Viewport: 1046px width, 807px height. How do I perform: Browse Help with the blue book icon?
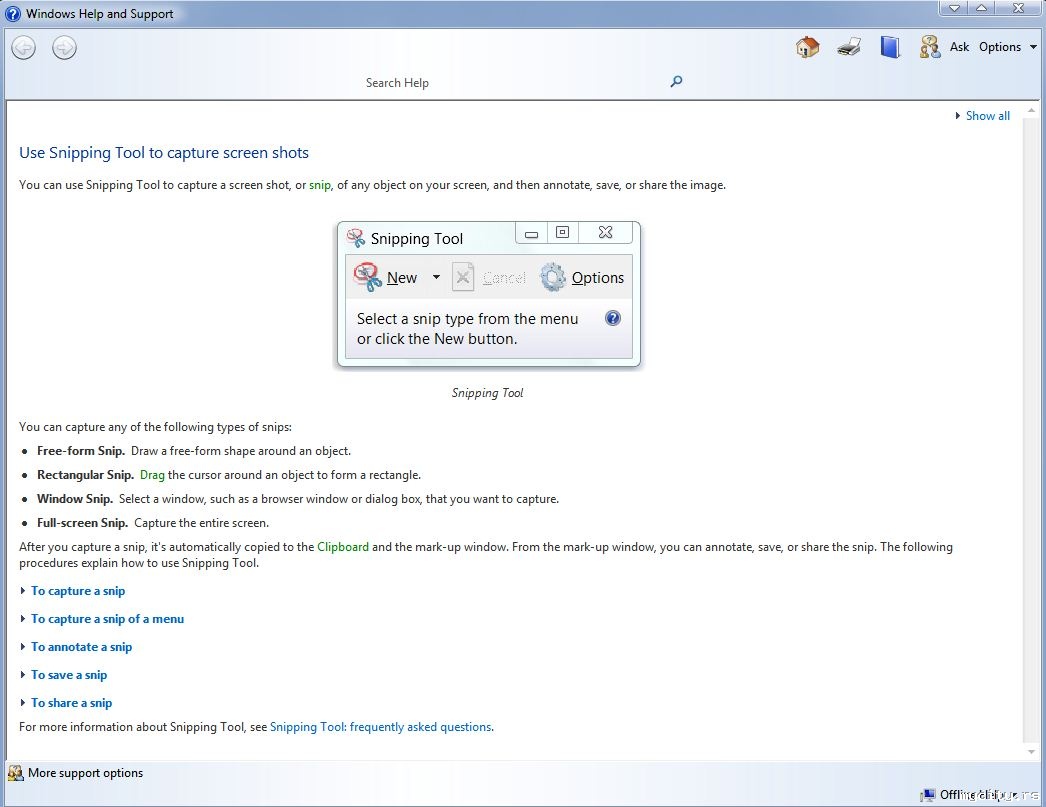click(890, 47)
